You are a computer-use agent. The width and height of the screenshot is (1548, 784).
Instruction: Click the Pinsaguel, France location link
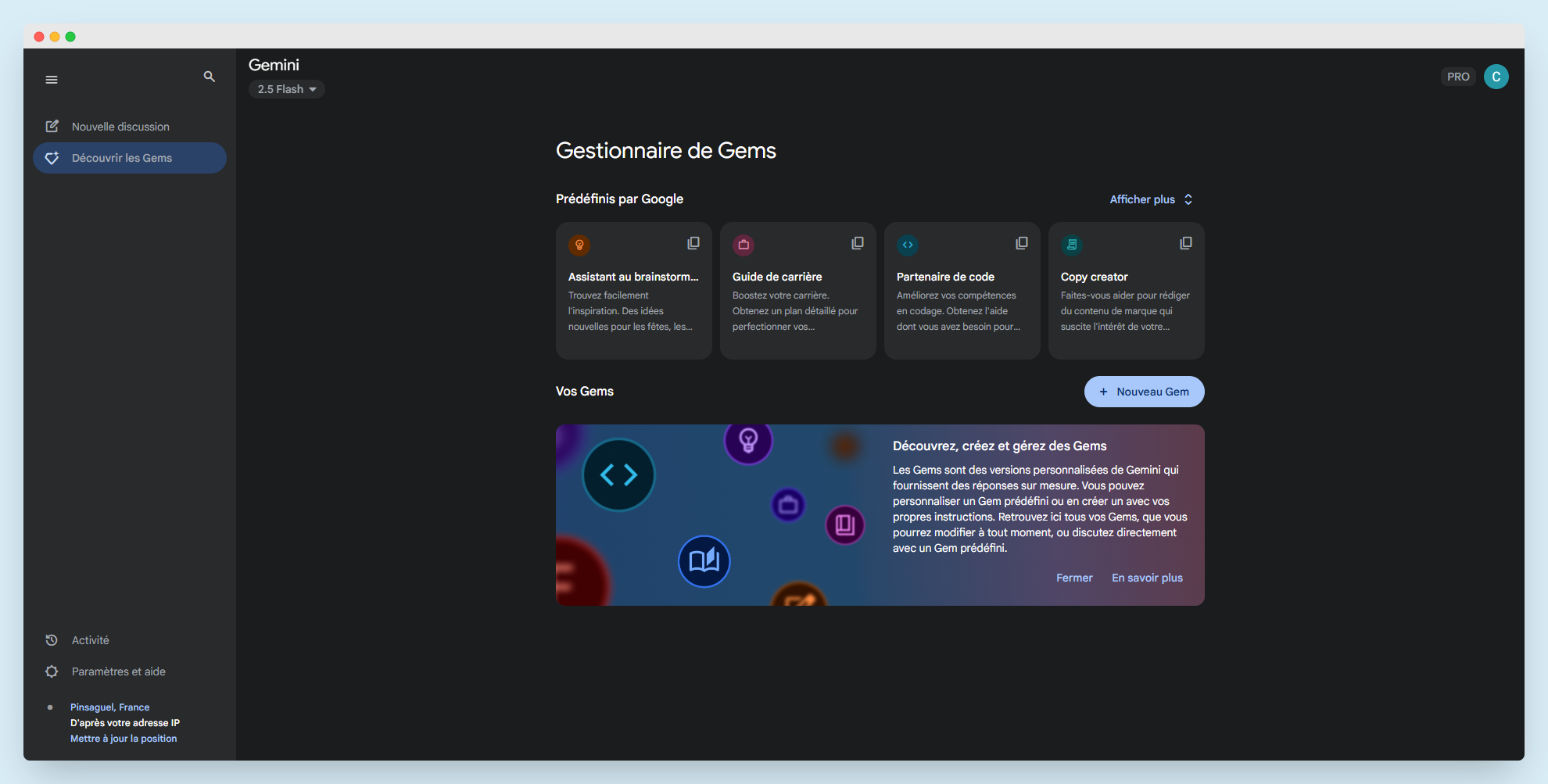(109, 707)
